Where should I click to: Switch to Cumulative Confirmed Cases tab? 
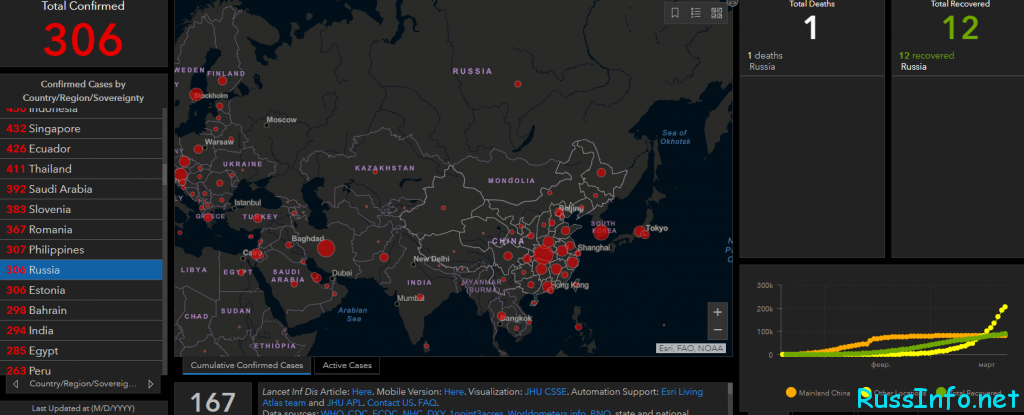point(247,365)
